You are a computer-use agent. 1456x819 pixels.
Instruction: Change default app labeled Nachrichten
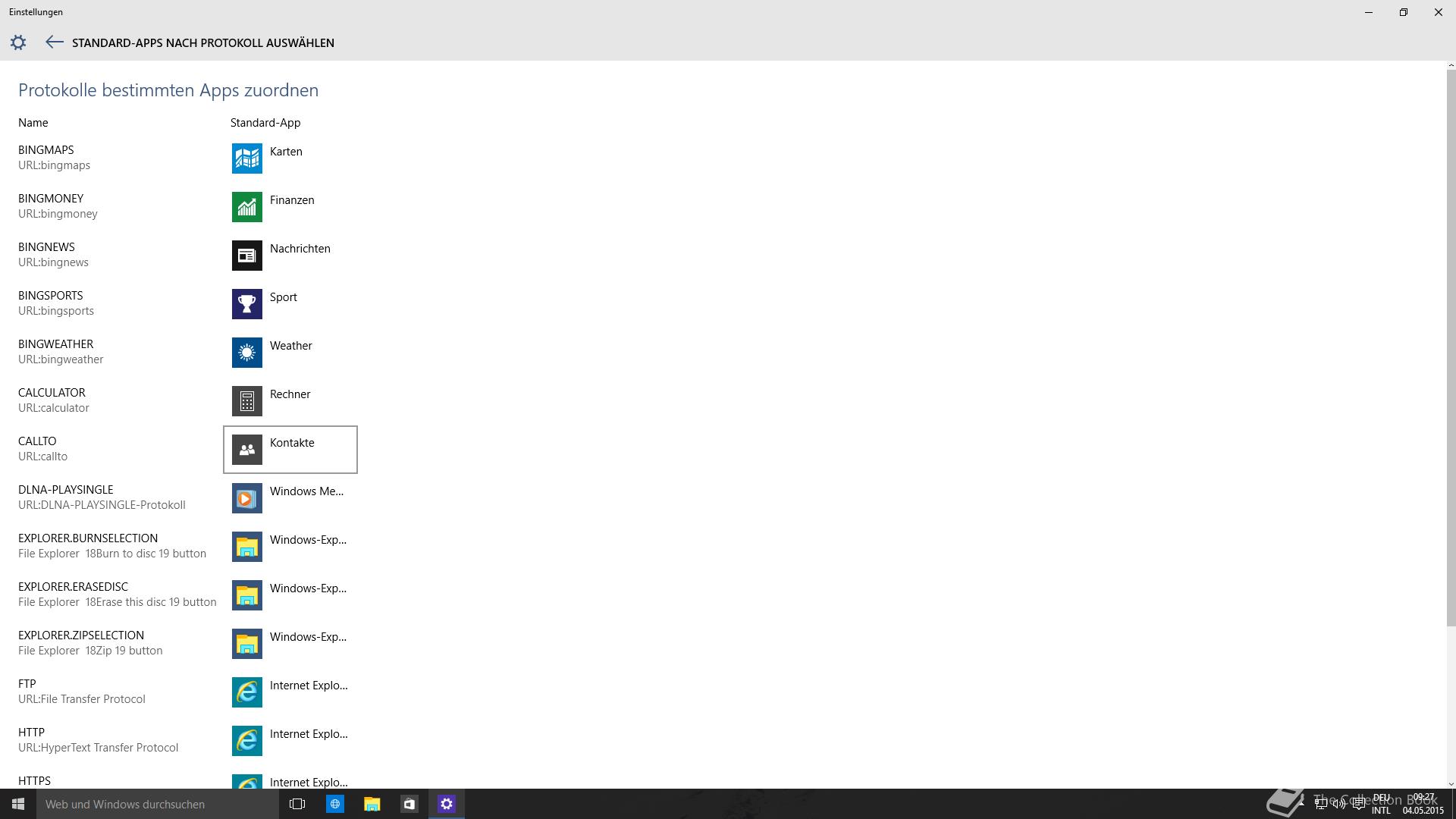point(300,249)
